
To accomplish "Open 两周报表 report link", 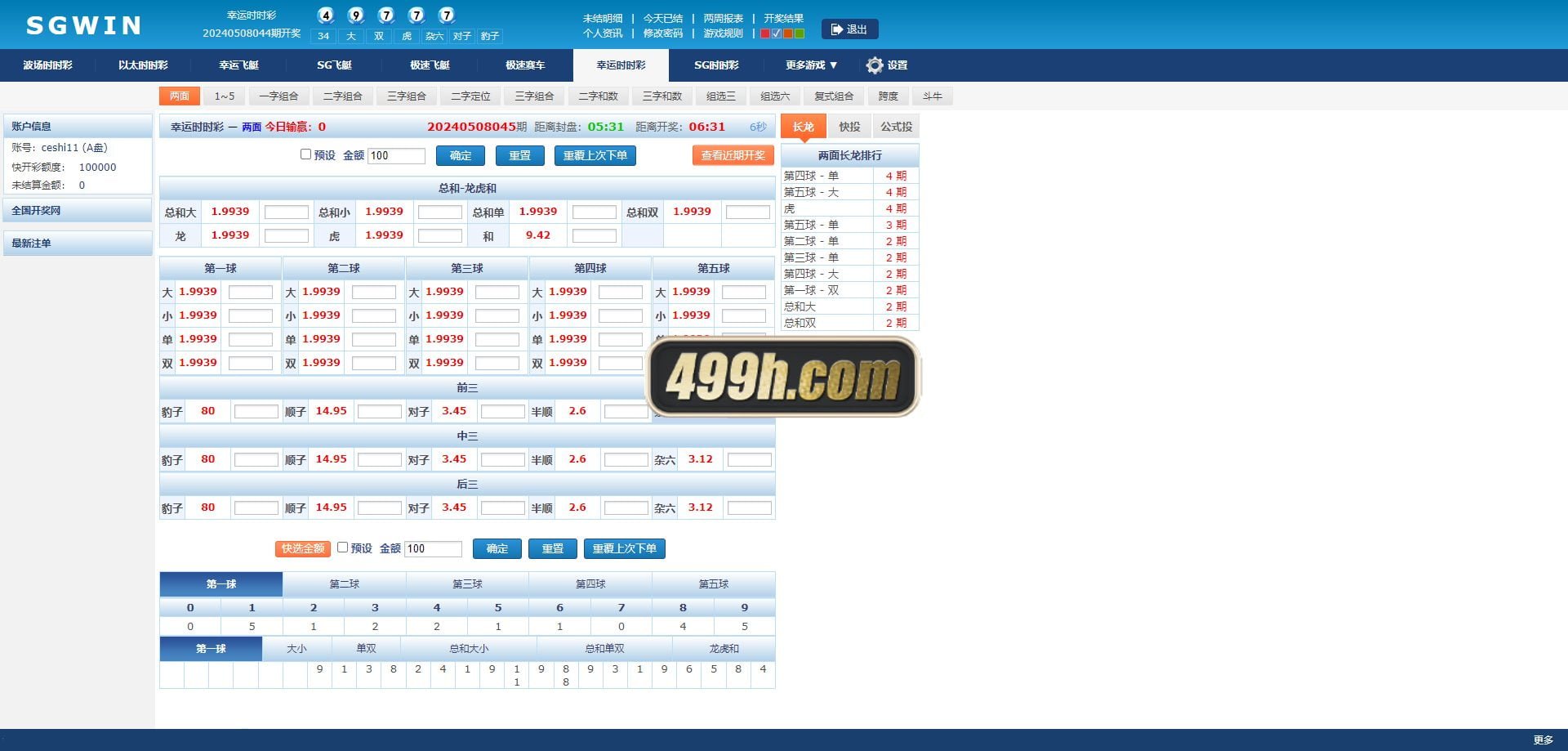I will click(x=724, y=18).
